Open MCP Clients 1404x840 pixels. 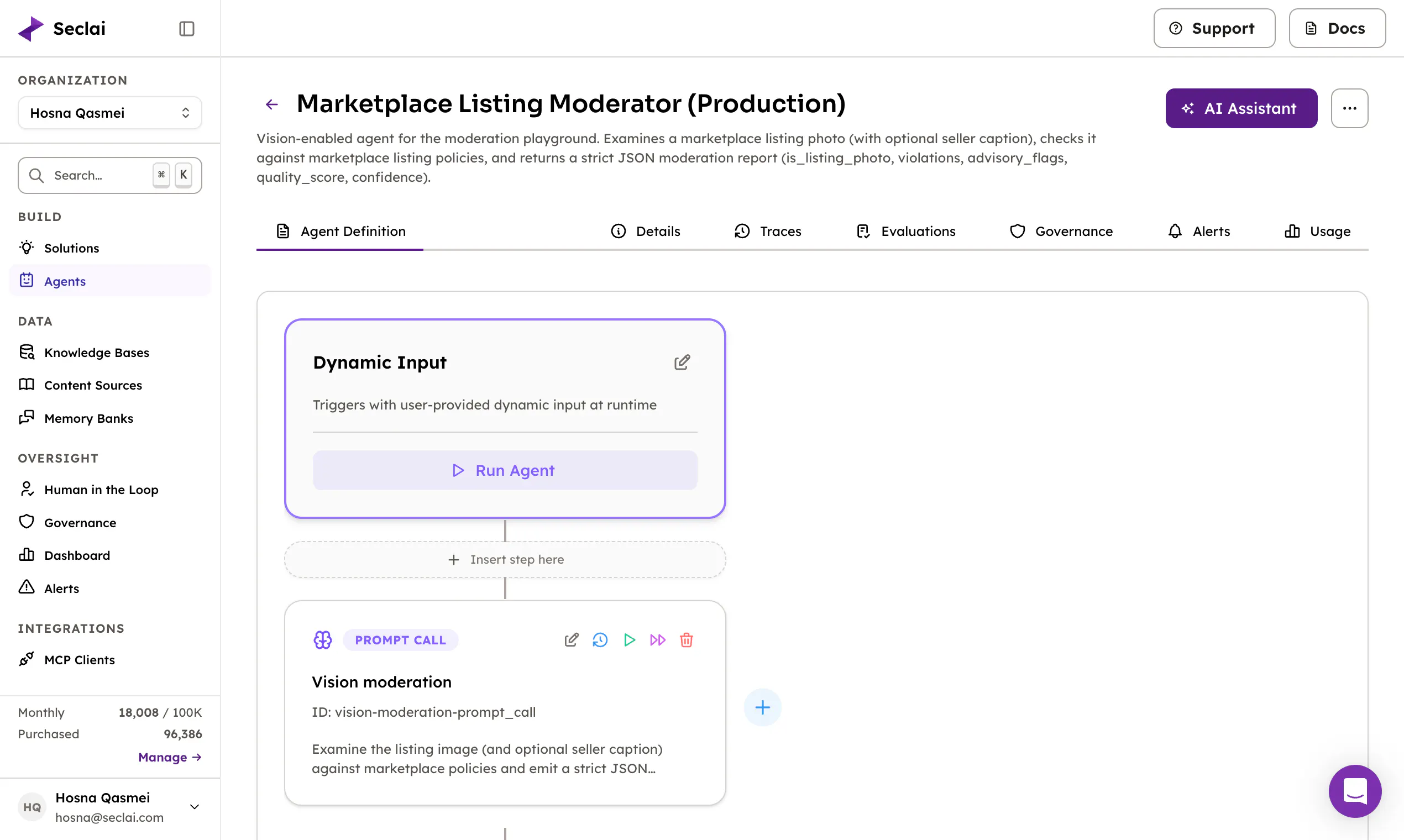(x=110, y=660)
